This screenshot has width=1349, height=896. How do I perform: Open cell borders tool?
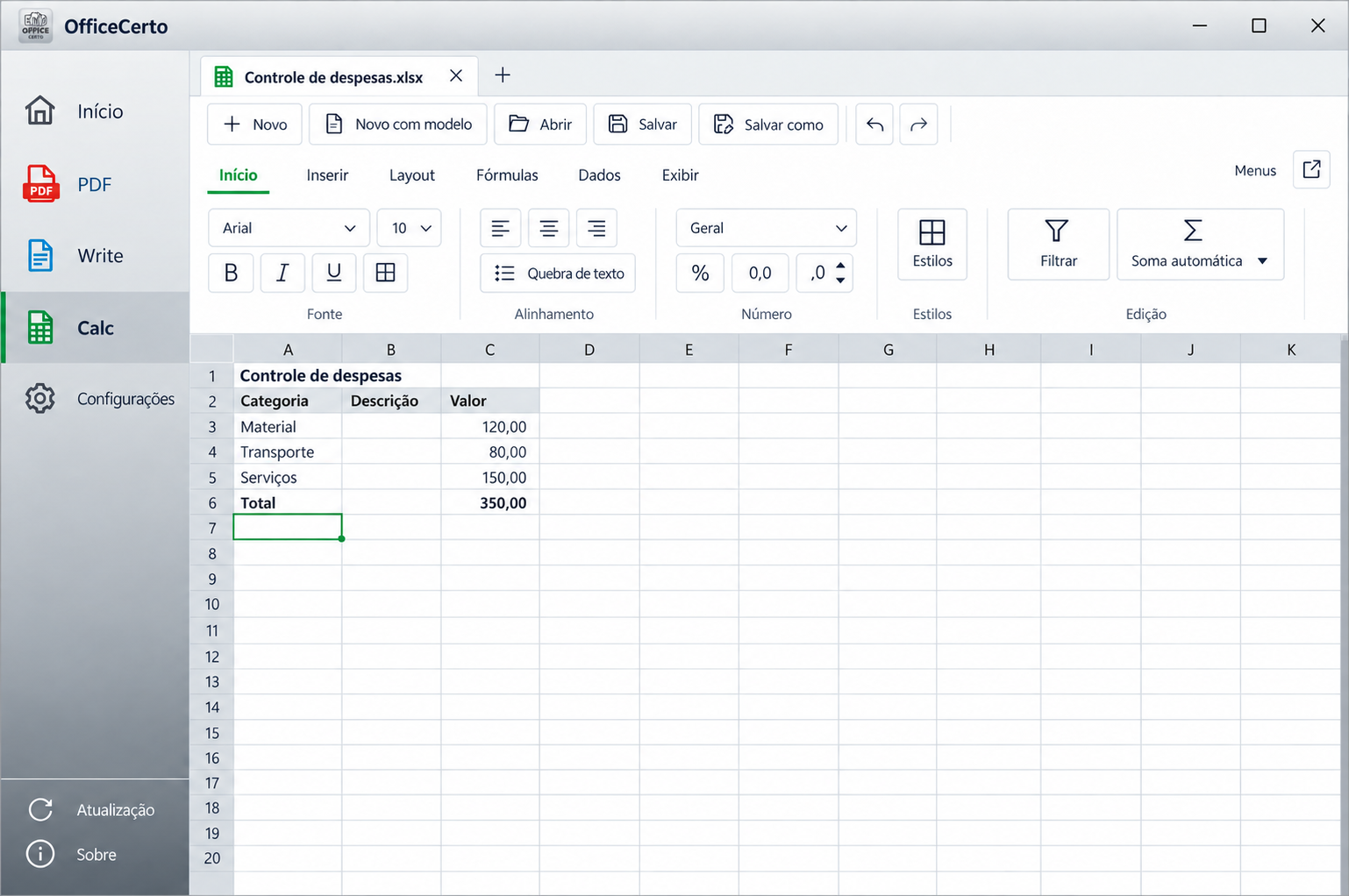(385, 273)
